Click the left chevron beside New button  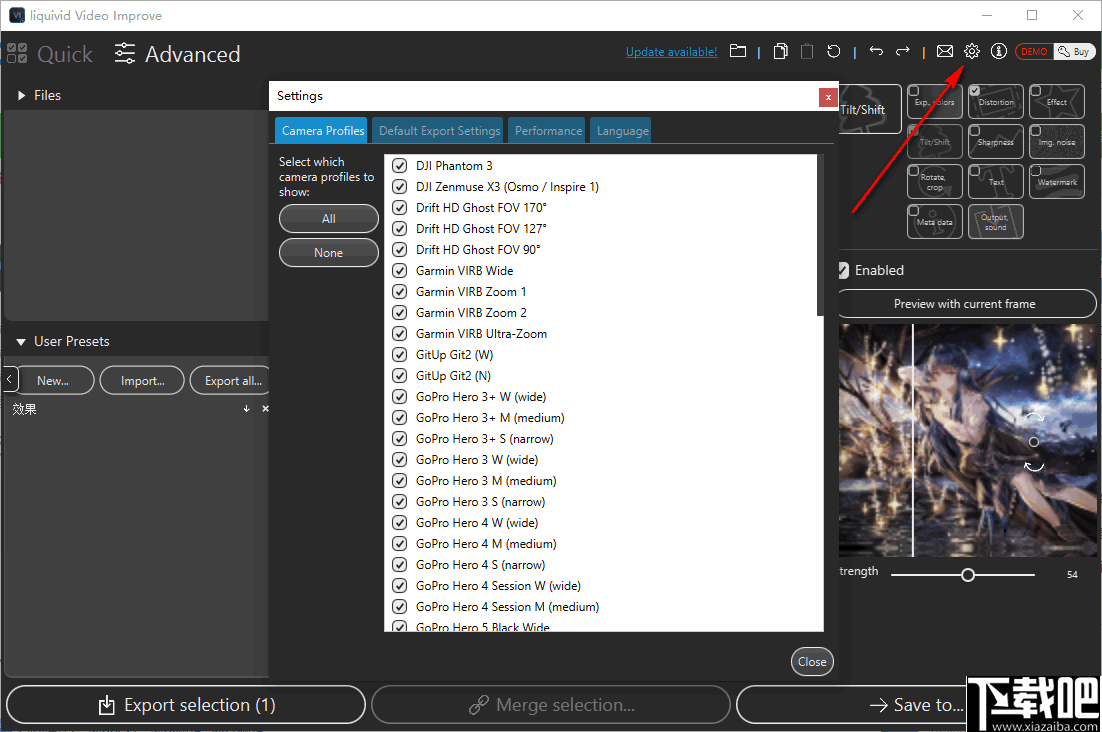(x=8, y=380)
